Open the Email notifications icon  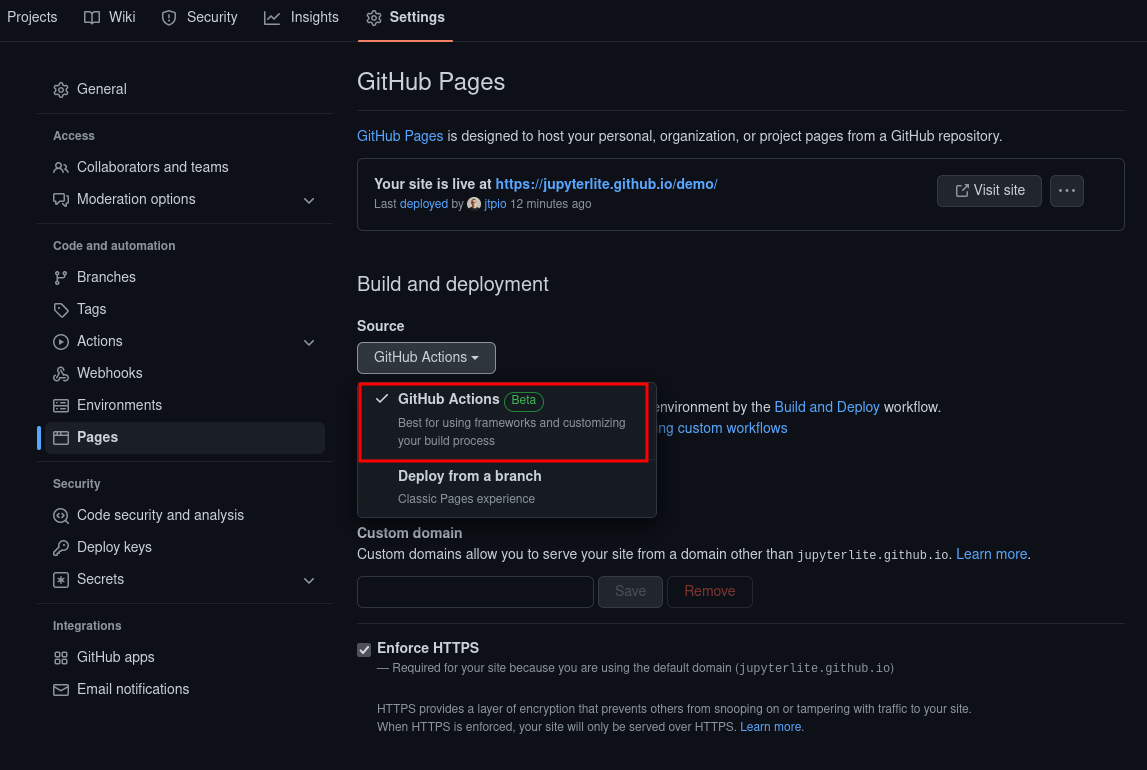pyautogui.click(x=61, y=689)
